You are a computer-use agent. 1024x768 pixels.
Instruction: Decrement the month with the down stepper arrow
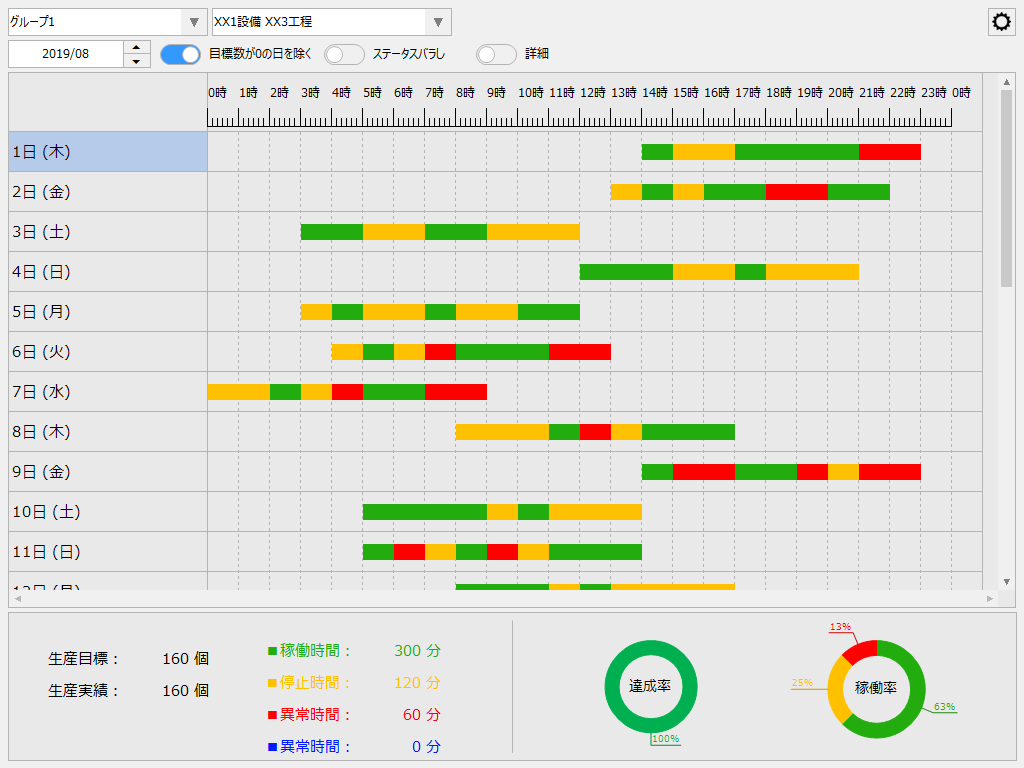[137, 61]
